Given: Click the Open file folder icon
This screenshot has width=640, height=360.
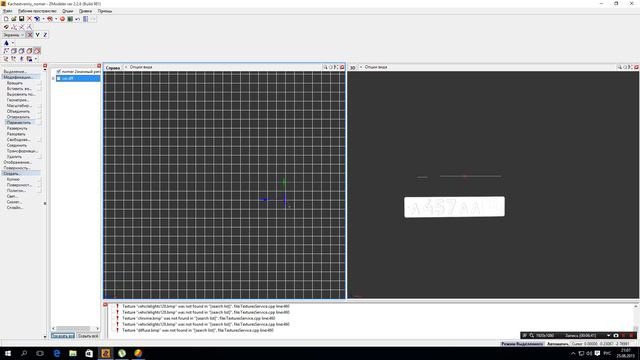Looking at the screenshot, I should coord(13,19).
